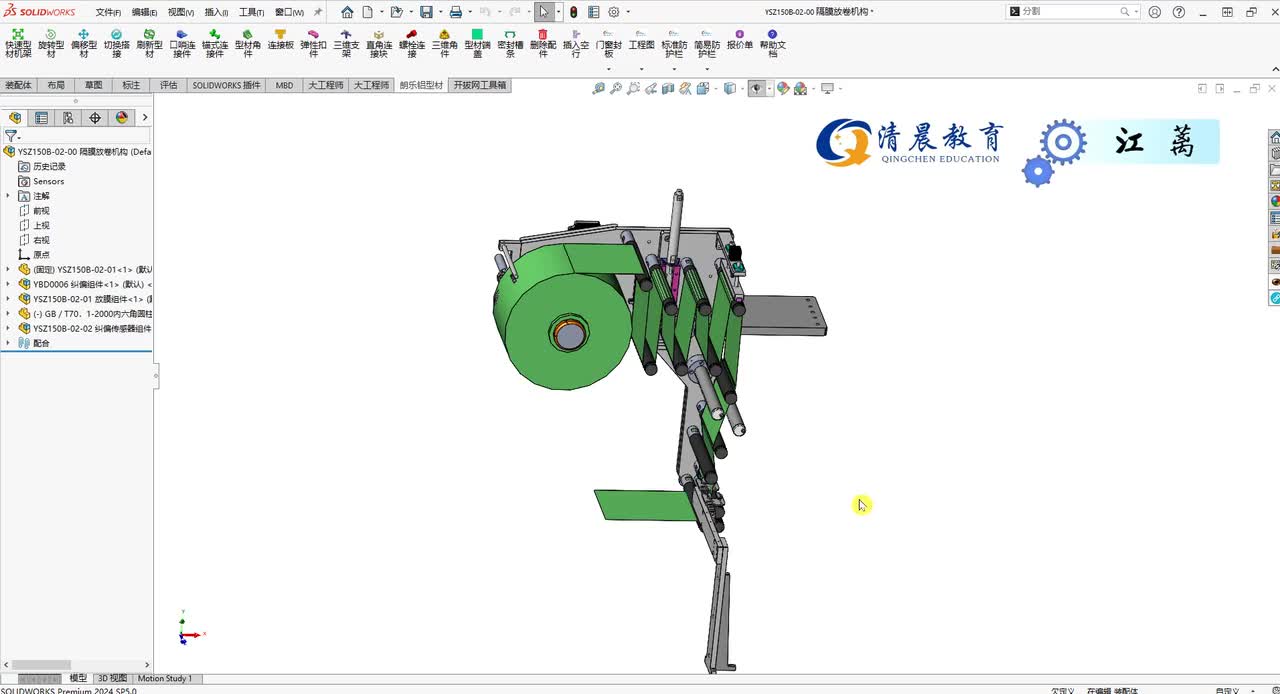Select the 历史记录 tree item

coord(42,167)
